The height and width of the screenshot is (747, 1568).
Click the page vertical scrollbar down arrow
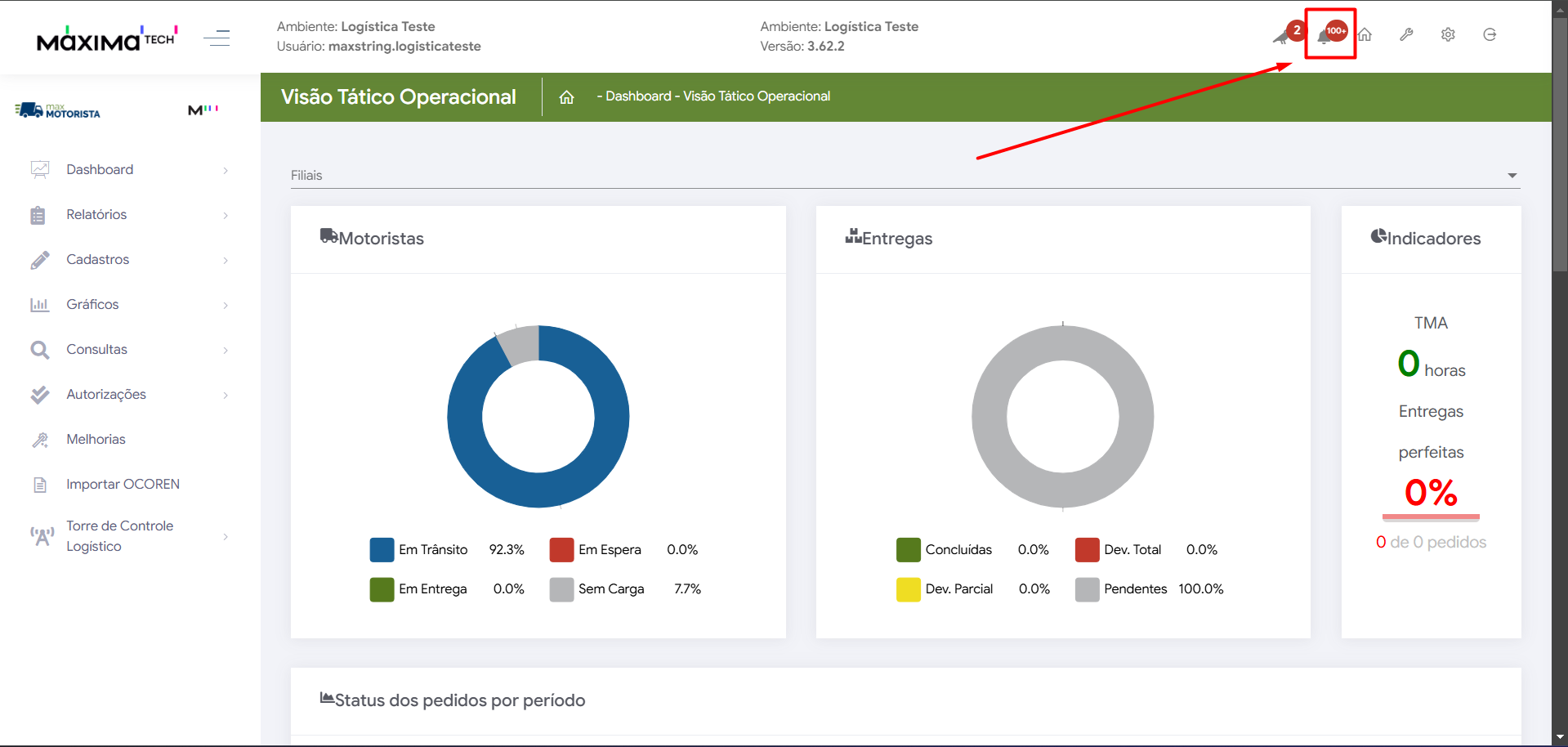click(1560, 737)
